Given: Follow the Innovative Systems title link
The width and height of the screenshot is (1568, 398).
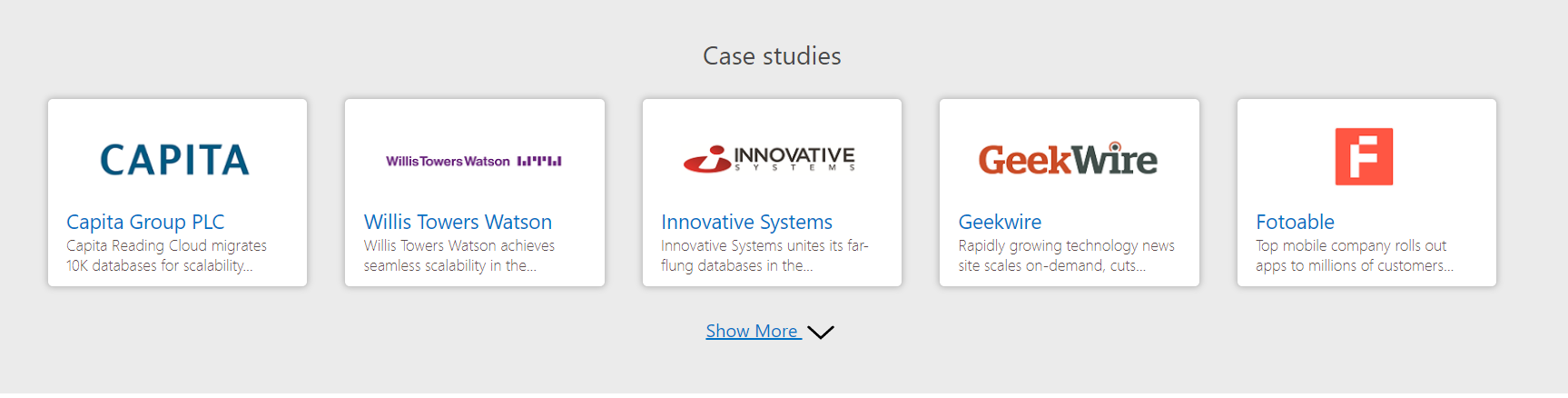Looking at the screenshot, I should click(746, 222).
